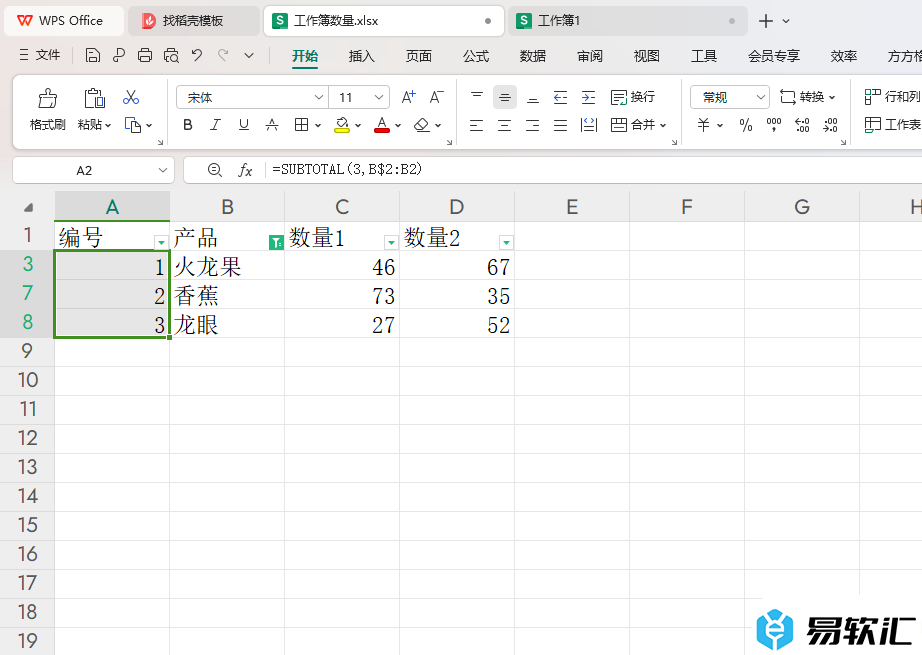922x655 pixels.
Task: Open filter dropdown for 编号 column
Action: (x=161, y=242)
